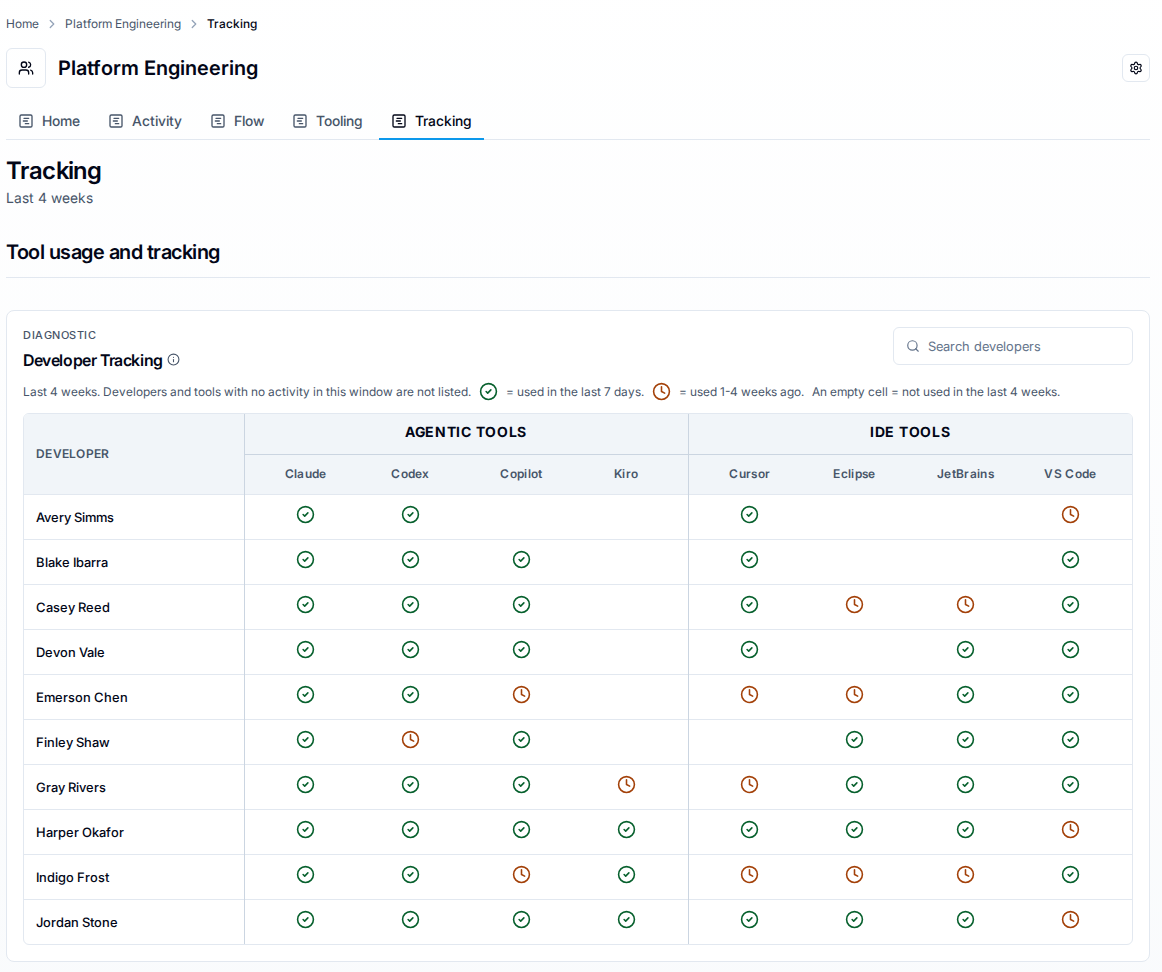
Task: Click the Eclipse column header
Action: pyautogui.click(x=854, y=474)
